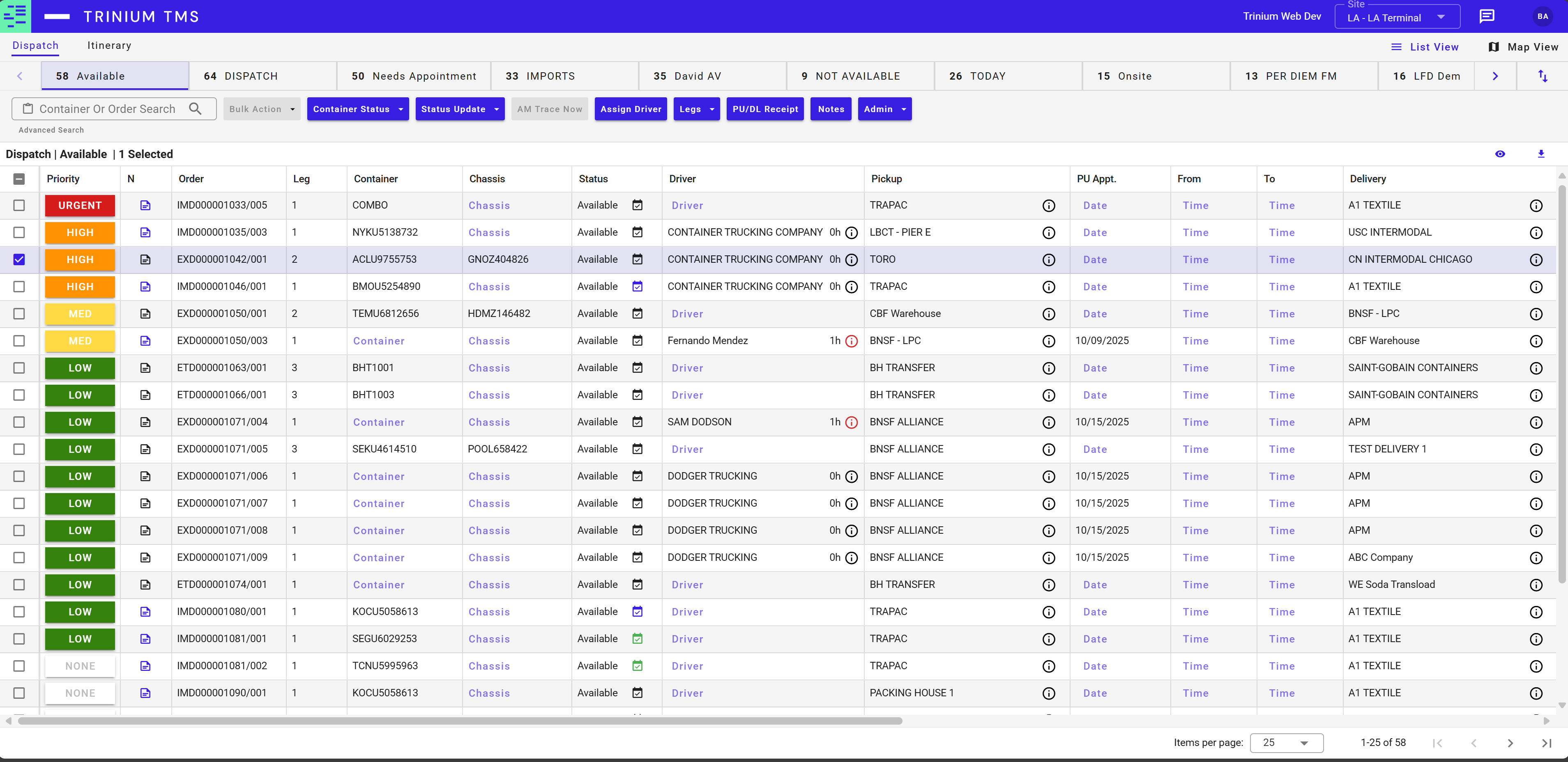Click red info icon next to Fernando Mendez
This screenshot has height=762, width=1568.
(x=852, y=341)
